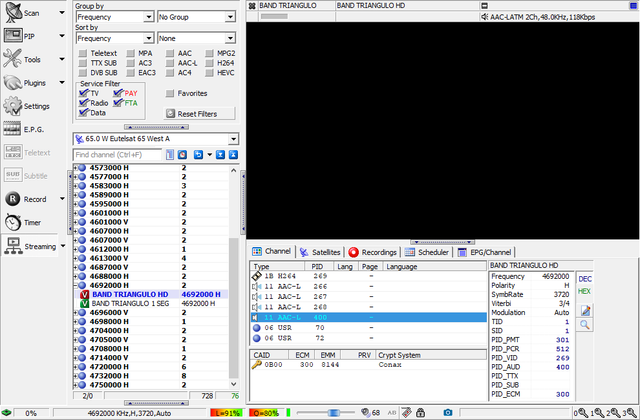The width and height of the screenshot is (640, 420).
Task: Enable the AC3 audio filter checkbox
Action: 131,63
